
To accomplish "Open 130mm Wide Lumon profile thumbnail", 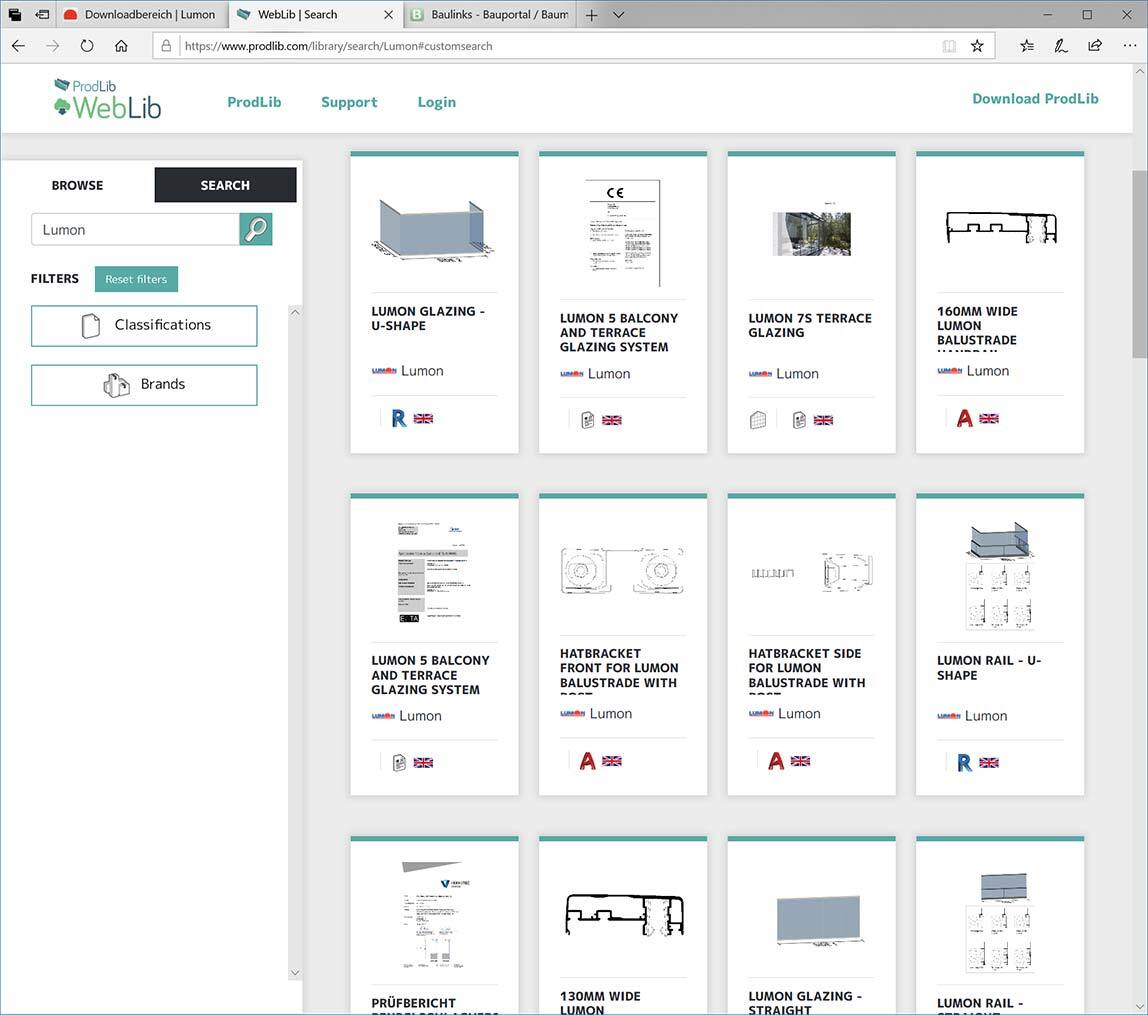I will 623,915.
